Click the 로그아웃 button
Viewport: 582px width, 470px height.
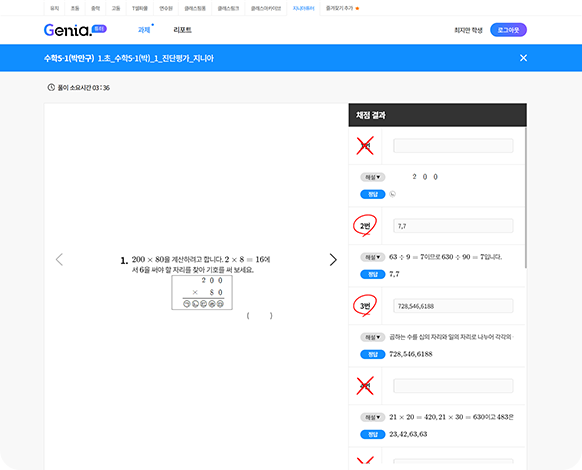pyautogui.click(x=508, y=30)
